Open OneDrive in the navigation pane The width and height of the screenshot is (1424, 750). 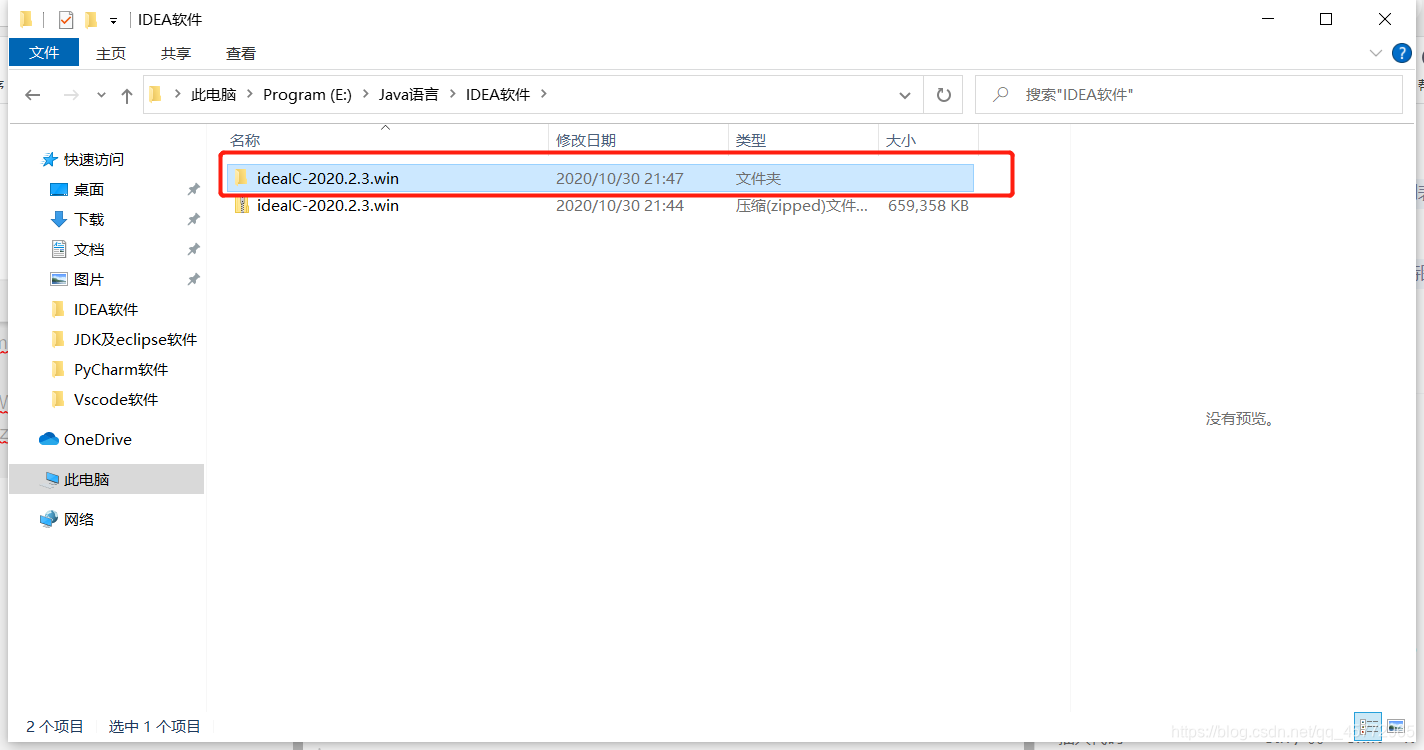pos(98,439)
